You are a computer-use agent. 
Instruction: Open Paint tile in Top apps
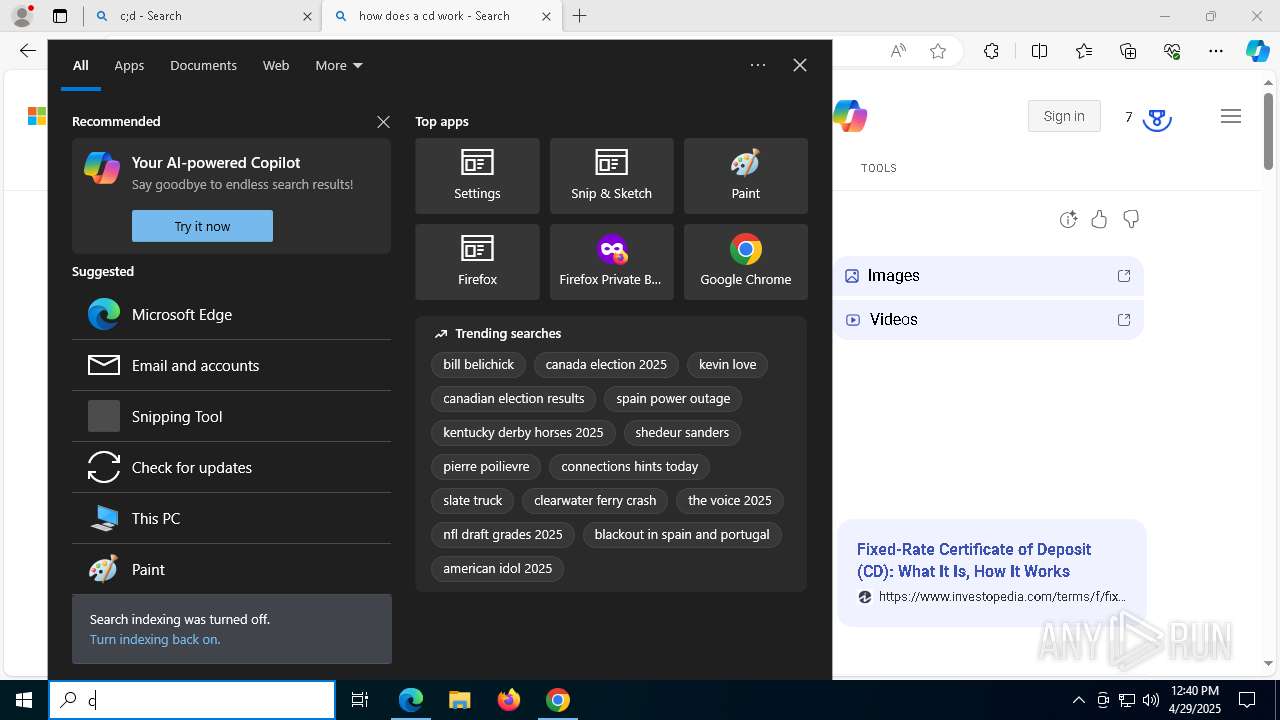pyautogui.click(x=745, y=176)
